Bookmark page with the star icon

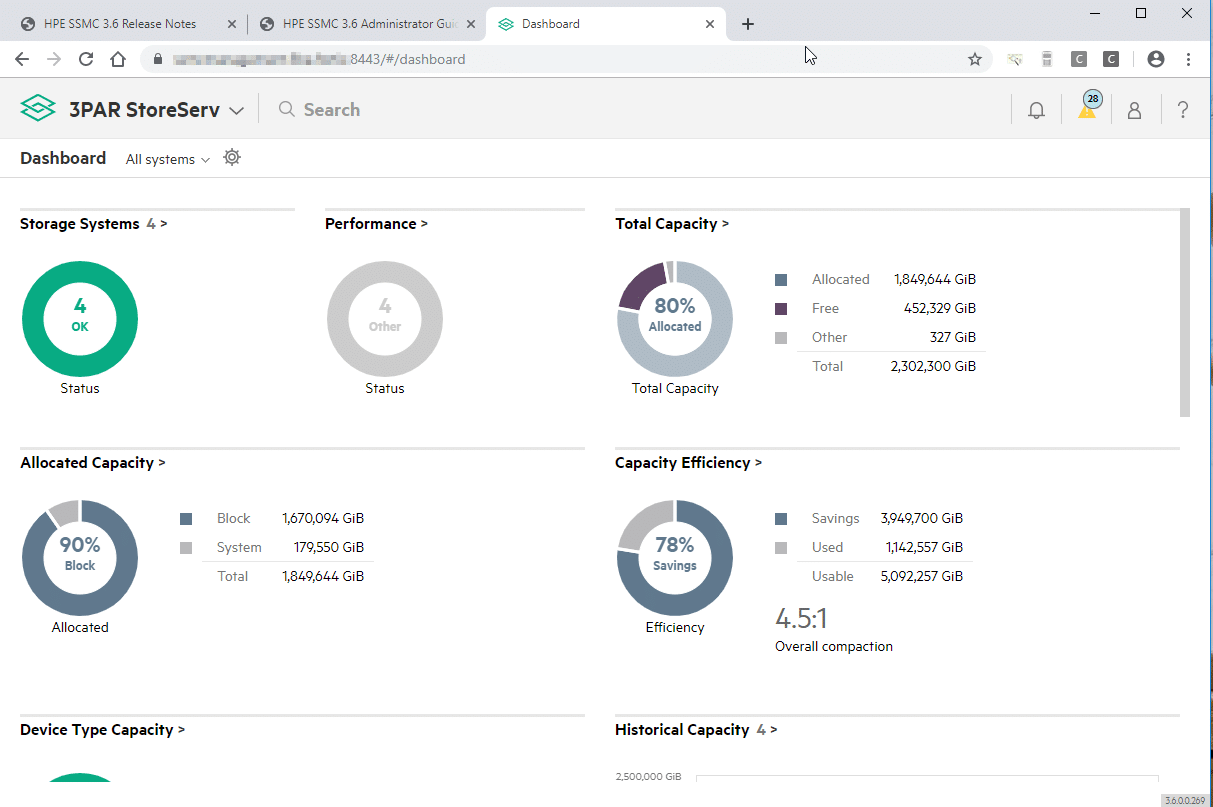(x=974, y=59)
